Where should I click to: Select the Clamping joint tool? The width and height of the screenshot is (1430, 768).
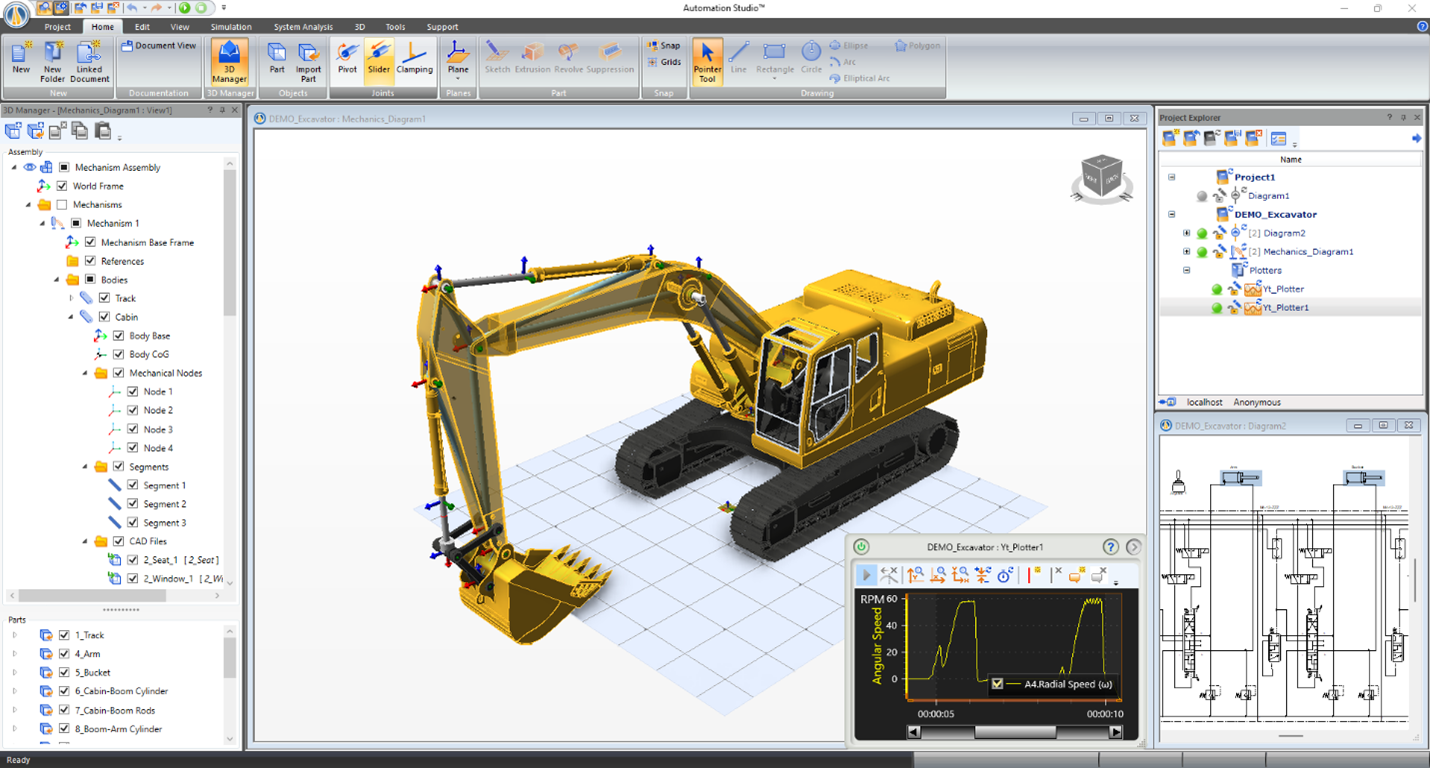(x=414, y=57)
